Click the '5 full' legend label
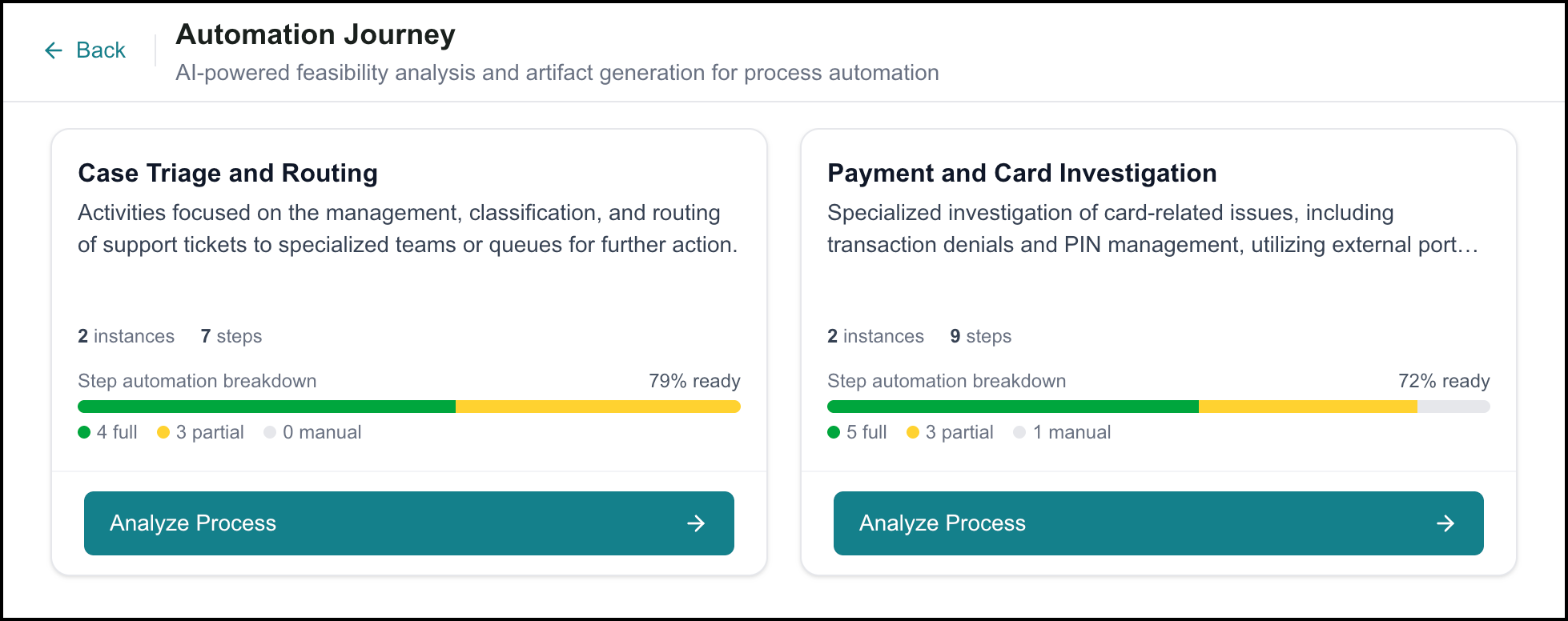This screenshot has height=621, width=1568. tap(866, 432)
